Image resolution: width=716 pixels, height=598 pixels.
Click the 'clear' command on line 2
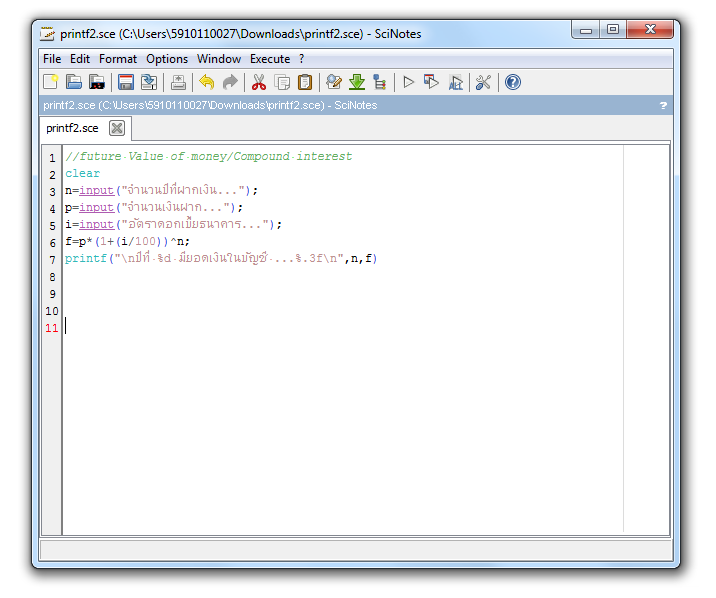pos(82,173)
